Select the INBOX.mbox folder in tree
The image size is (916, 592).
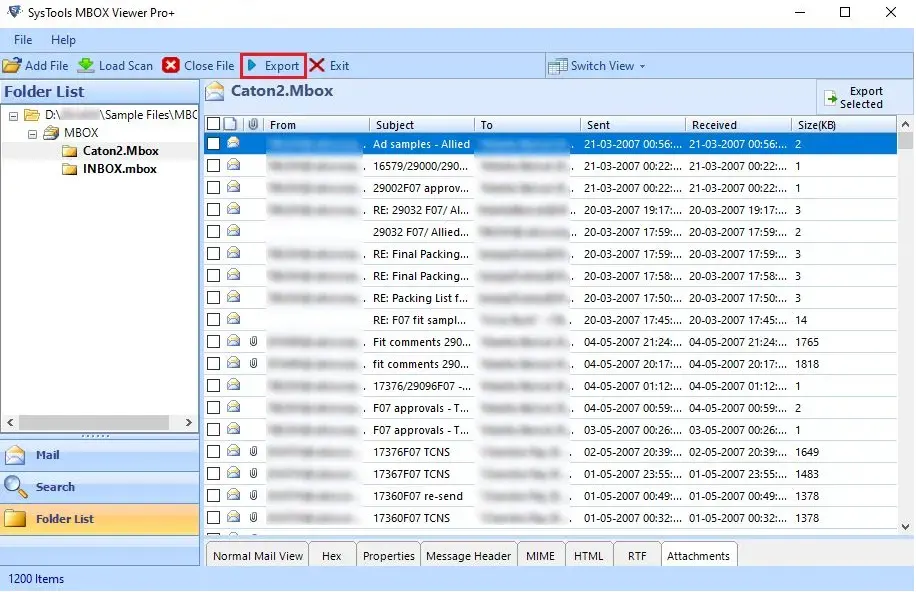[x=120, y=169]
